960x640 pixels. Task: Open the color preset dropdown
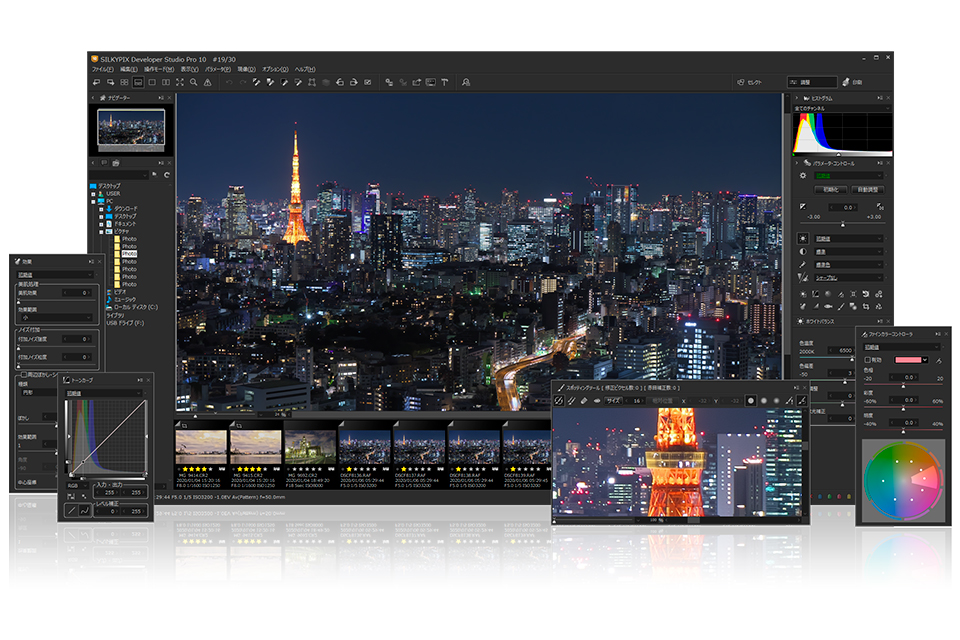848,265
